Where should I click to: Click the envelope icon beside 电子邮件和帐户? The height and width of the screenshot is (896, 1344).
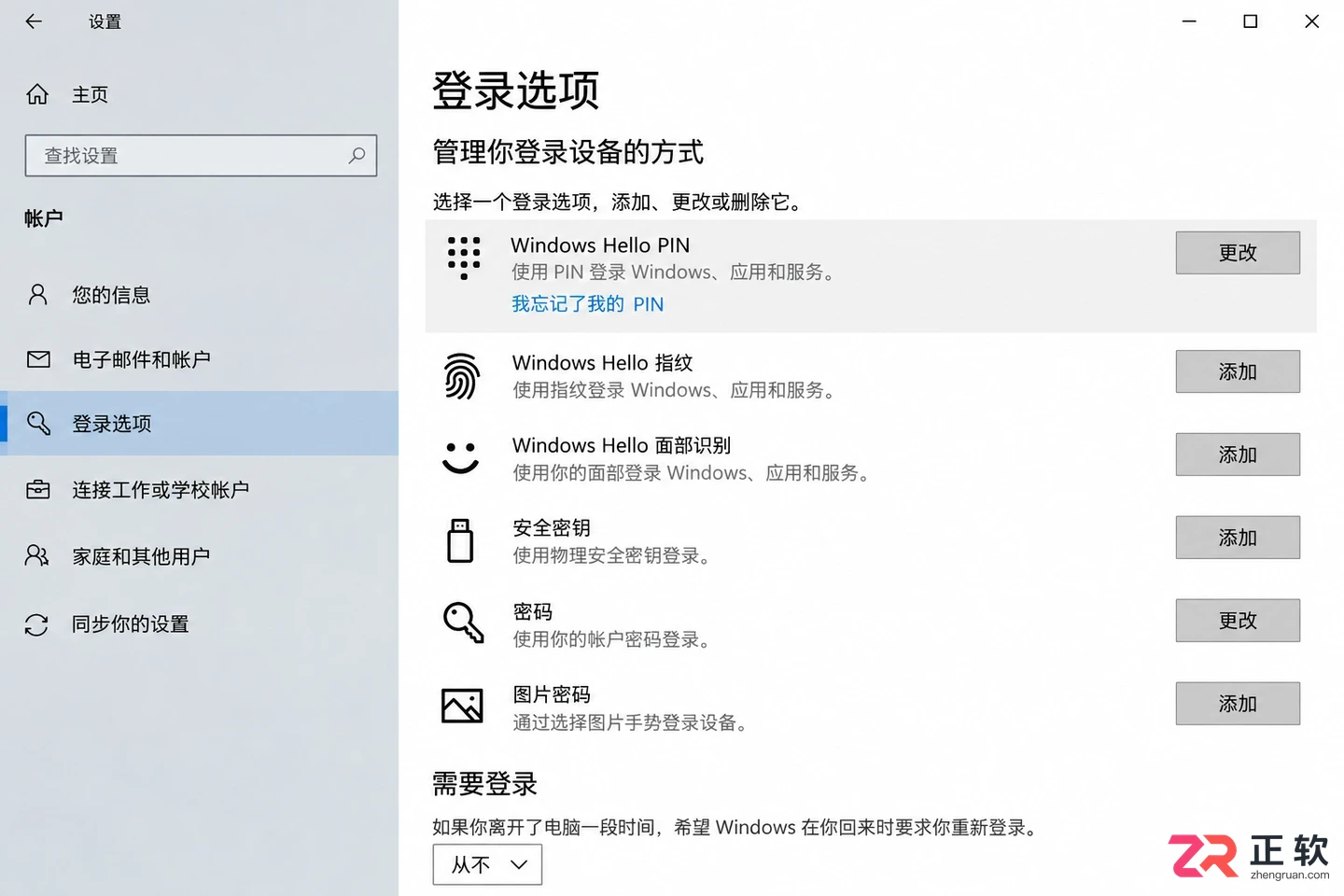(x=38, y=359)
